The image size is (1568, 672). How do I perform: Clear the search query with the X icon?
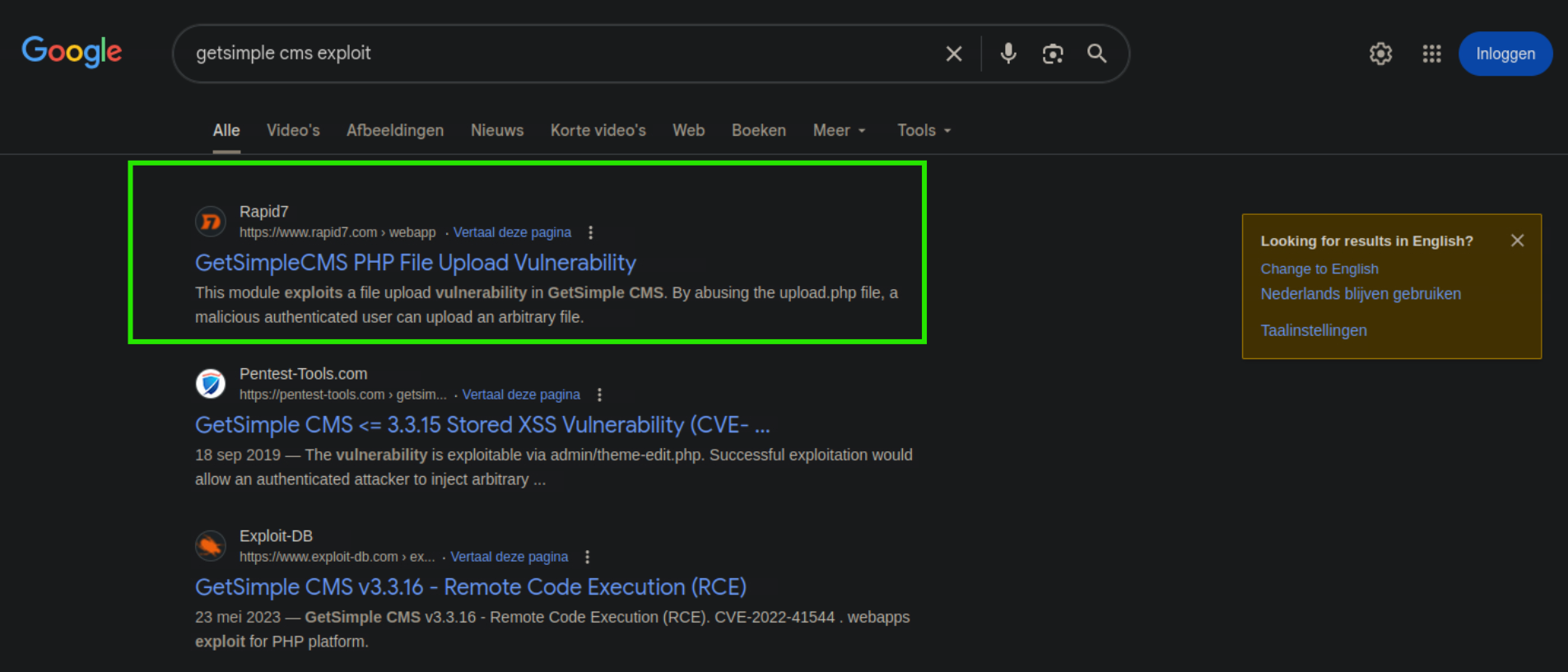point(954,54)
